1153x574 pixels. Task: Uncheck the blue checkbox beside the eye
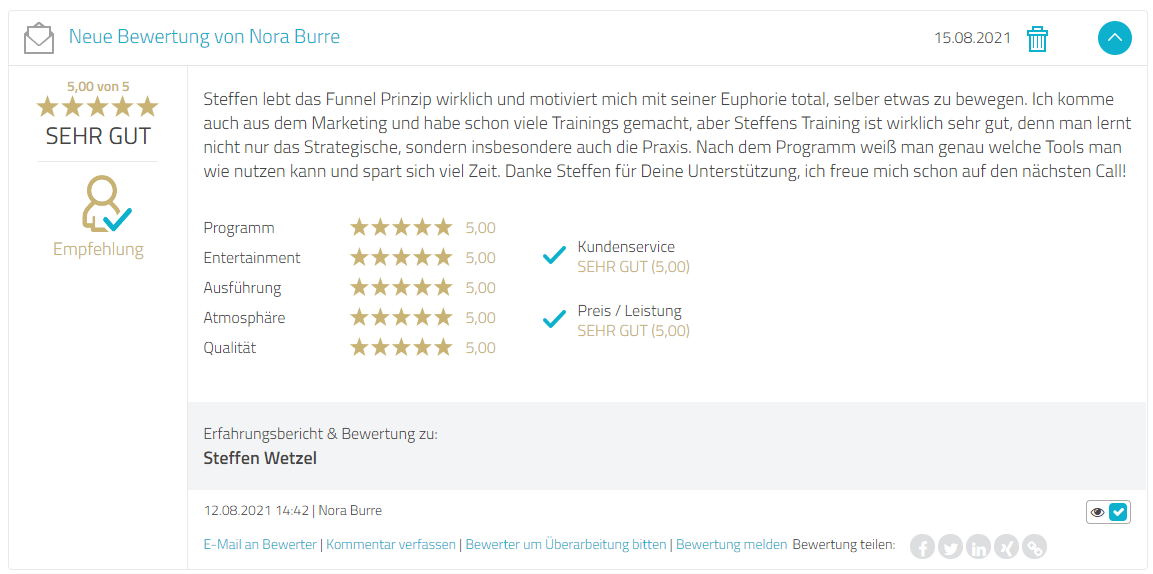coord(1118,512)
